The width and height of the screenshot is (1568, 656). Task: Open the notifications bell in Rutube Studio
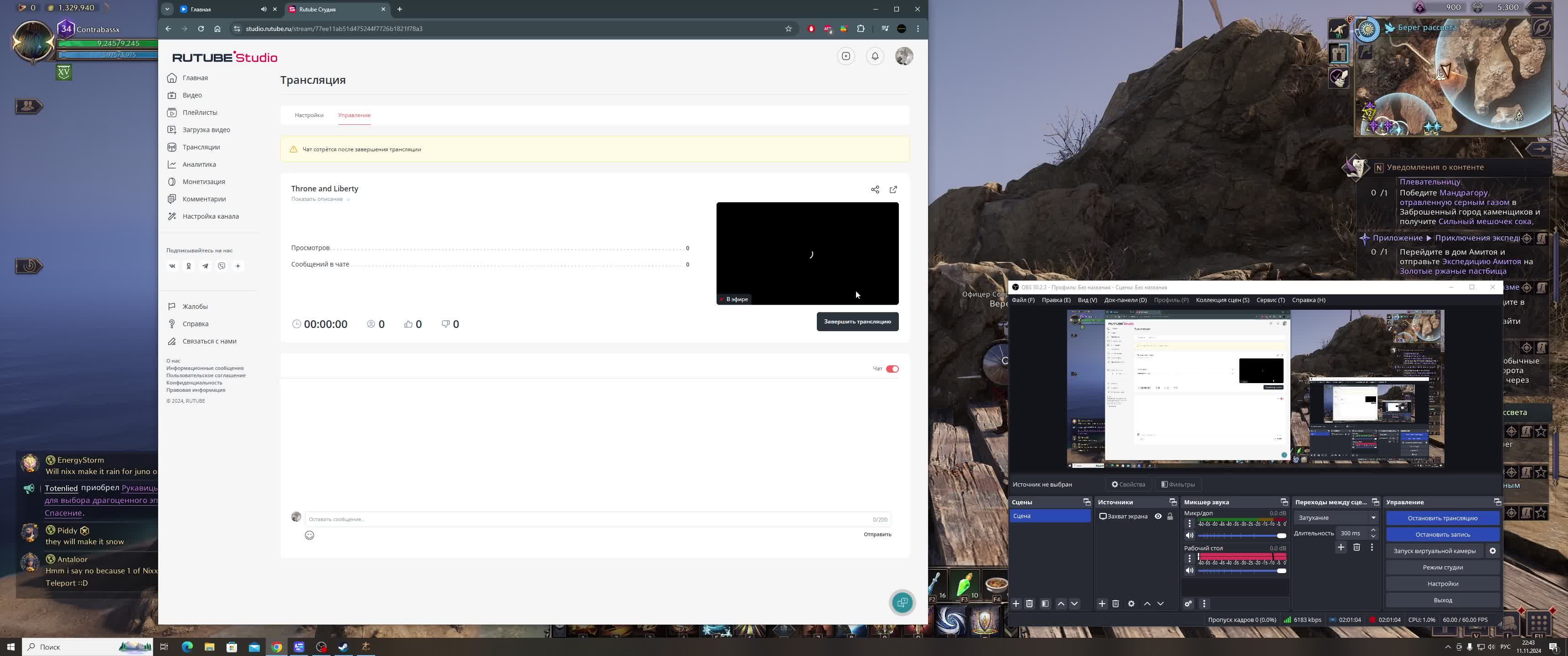point(875,56)
